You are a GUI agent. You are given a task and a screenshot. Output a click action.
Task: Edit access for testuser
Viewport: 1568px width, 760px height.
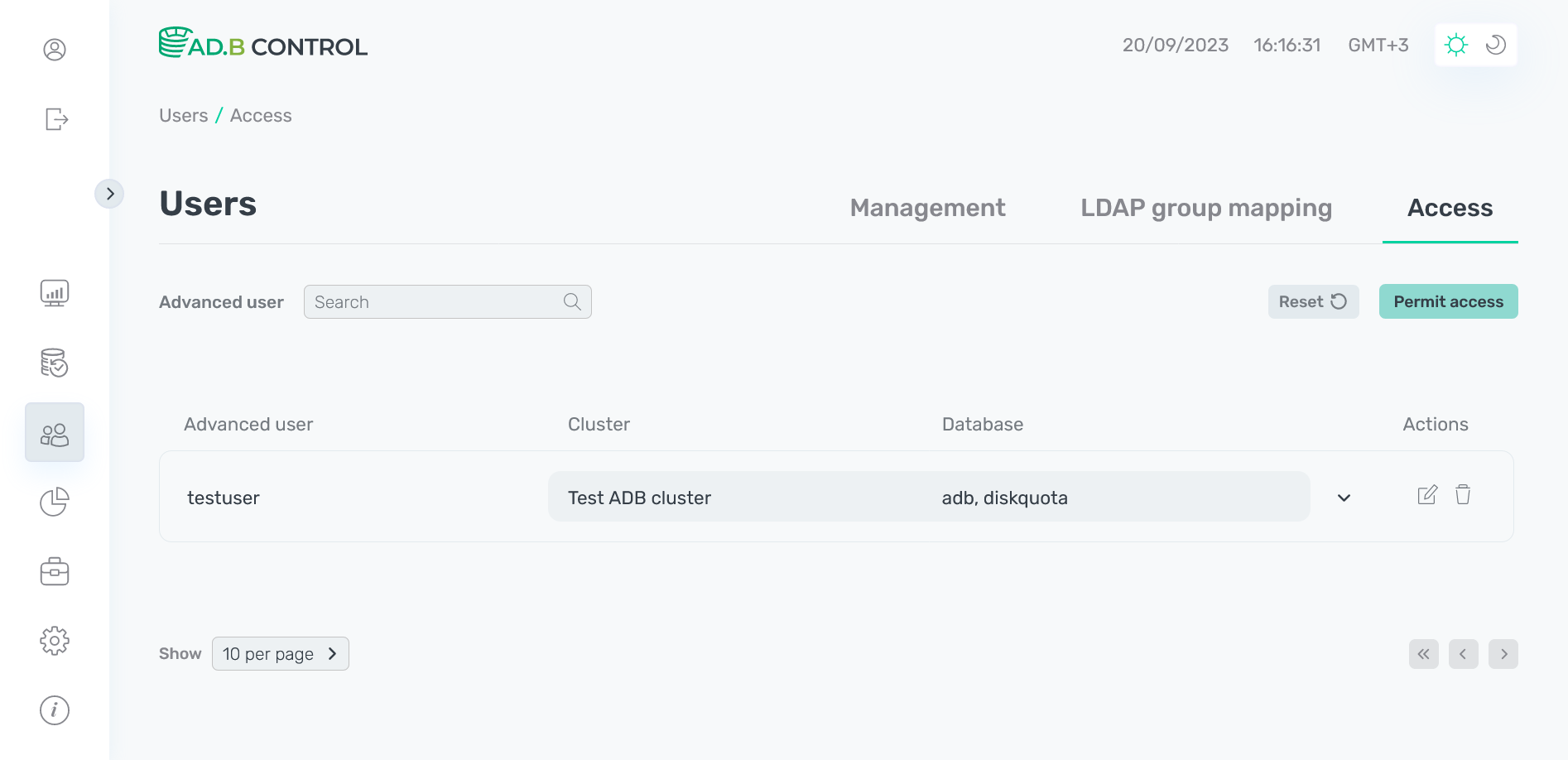coord(1427,495)
